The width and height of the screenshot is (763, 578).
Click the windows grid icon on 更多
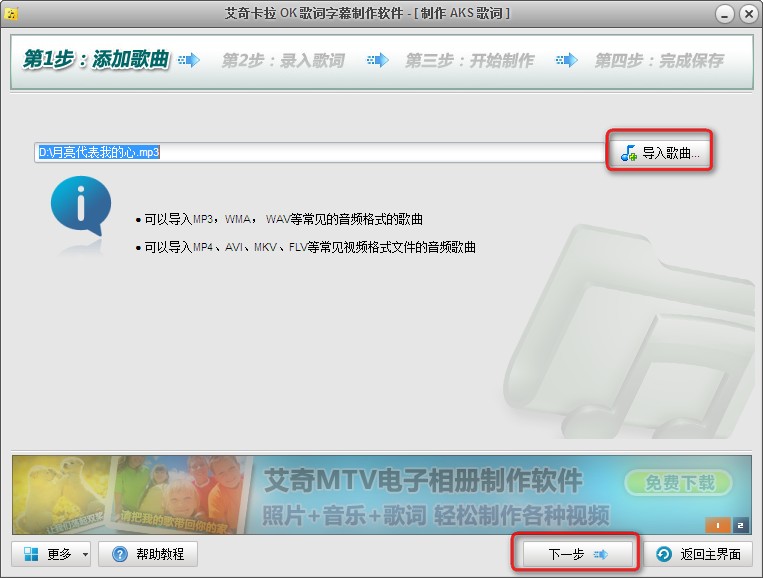[31, 554]
